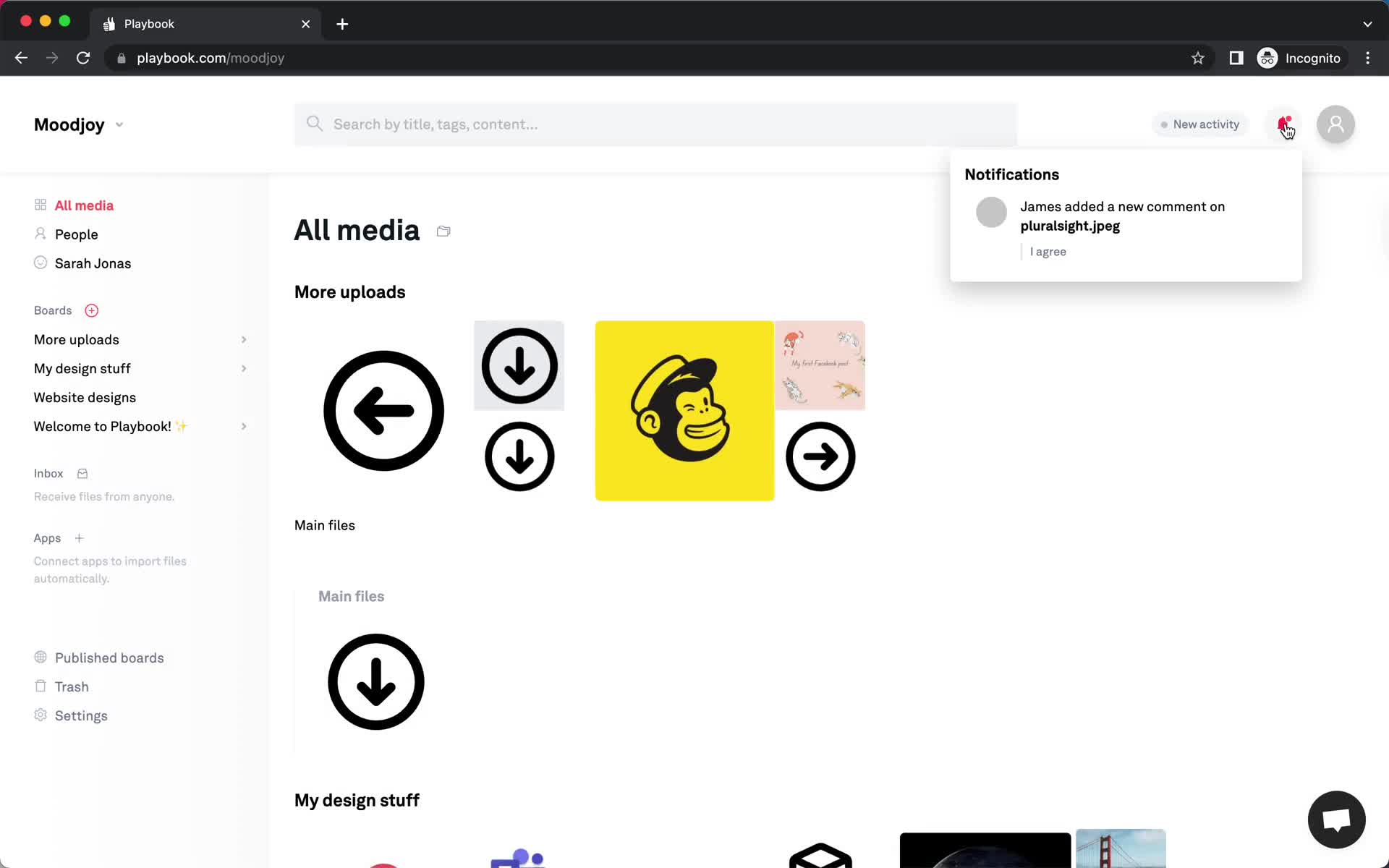Click the Trash bin icon in sidebar

point(40,686)
